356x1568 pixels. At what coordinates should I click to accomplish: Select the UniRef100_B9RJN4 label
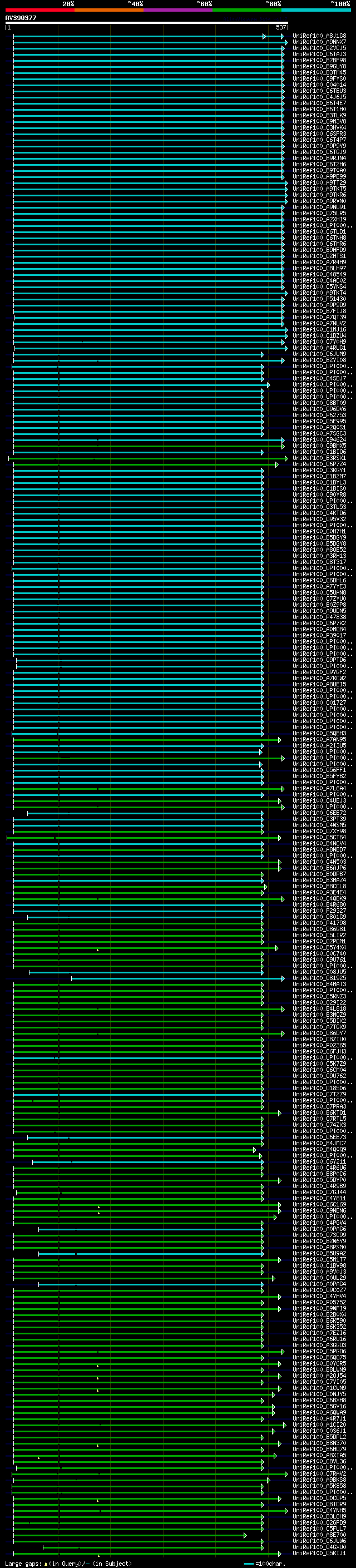pos(319,159)
